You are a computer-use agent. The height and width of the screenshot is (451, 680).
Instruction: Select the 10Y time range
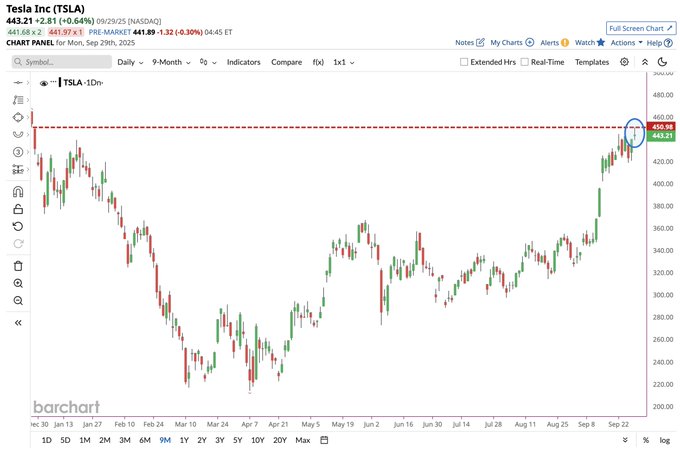pos(258,440)
